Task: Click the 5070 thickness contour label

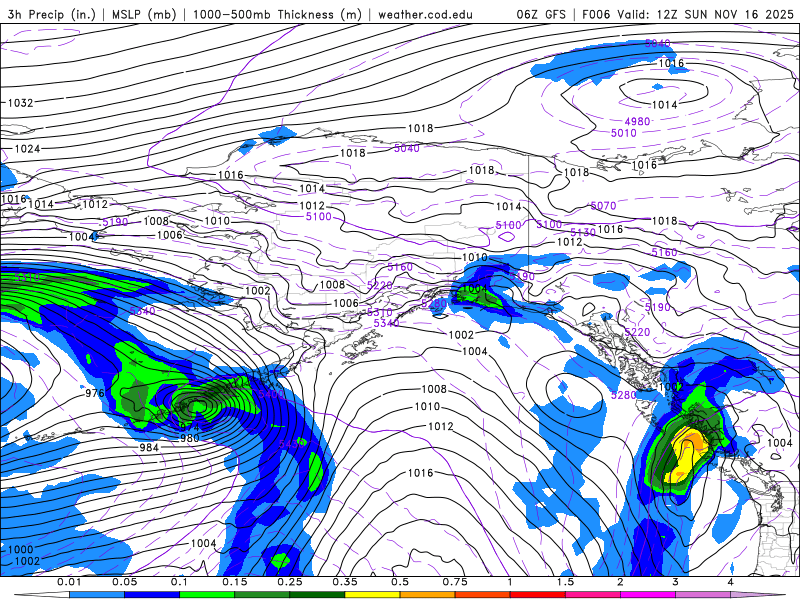Action: [603, 206]
